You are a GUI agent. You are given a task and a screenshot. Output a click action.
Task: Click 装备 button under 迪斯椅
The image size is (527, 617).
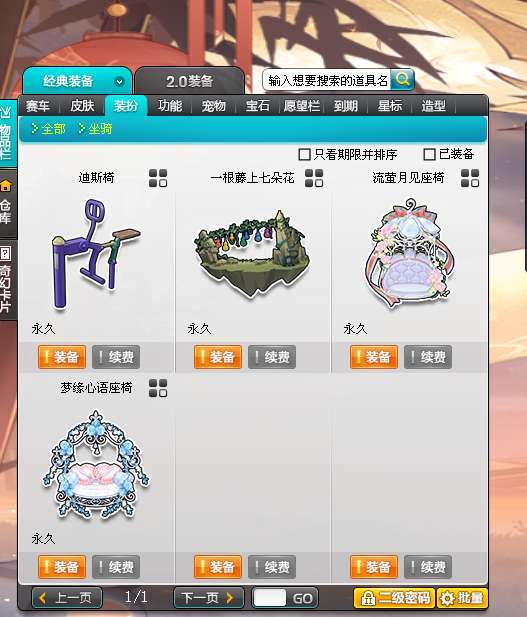[x=62, y=357]
